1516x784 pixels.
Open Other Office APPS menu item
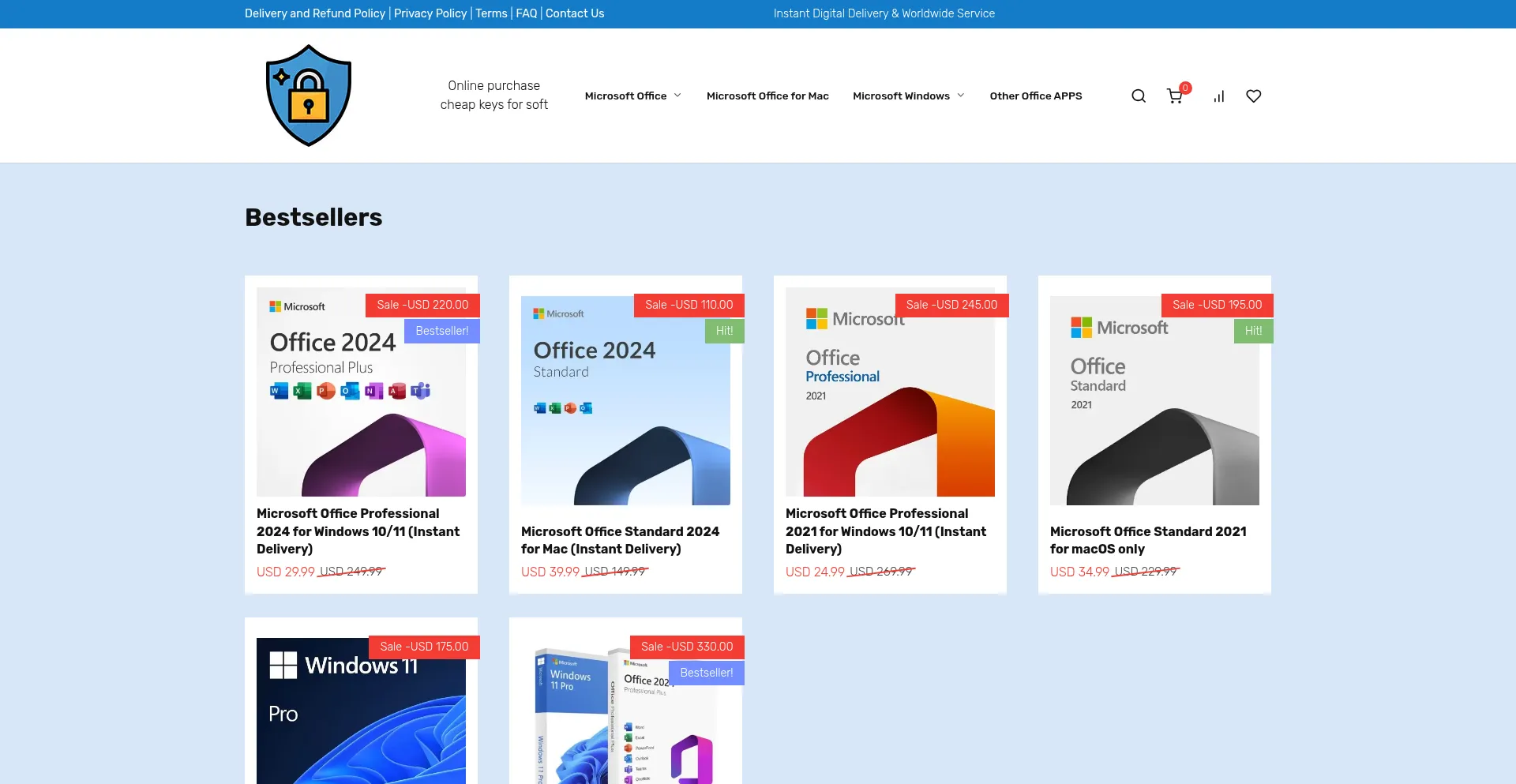(x=1035, y=96)
